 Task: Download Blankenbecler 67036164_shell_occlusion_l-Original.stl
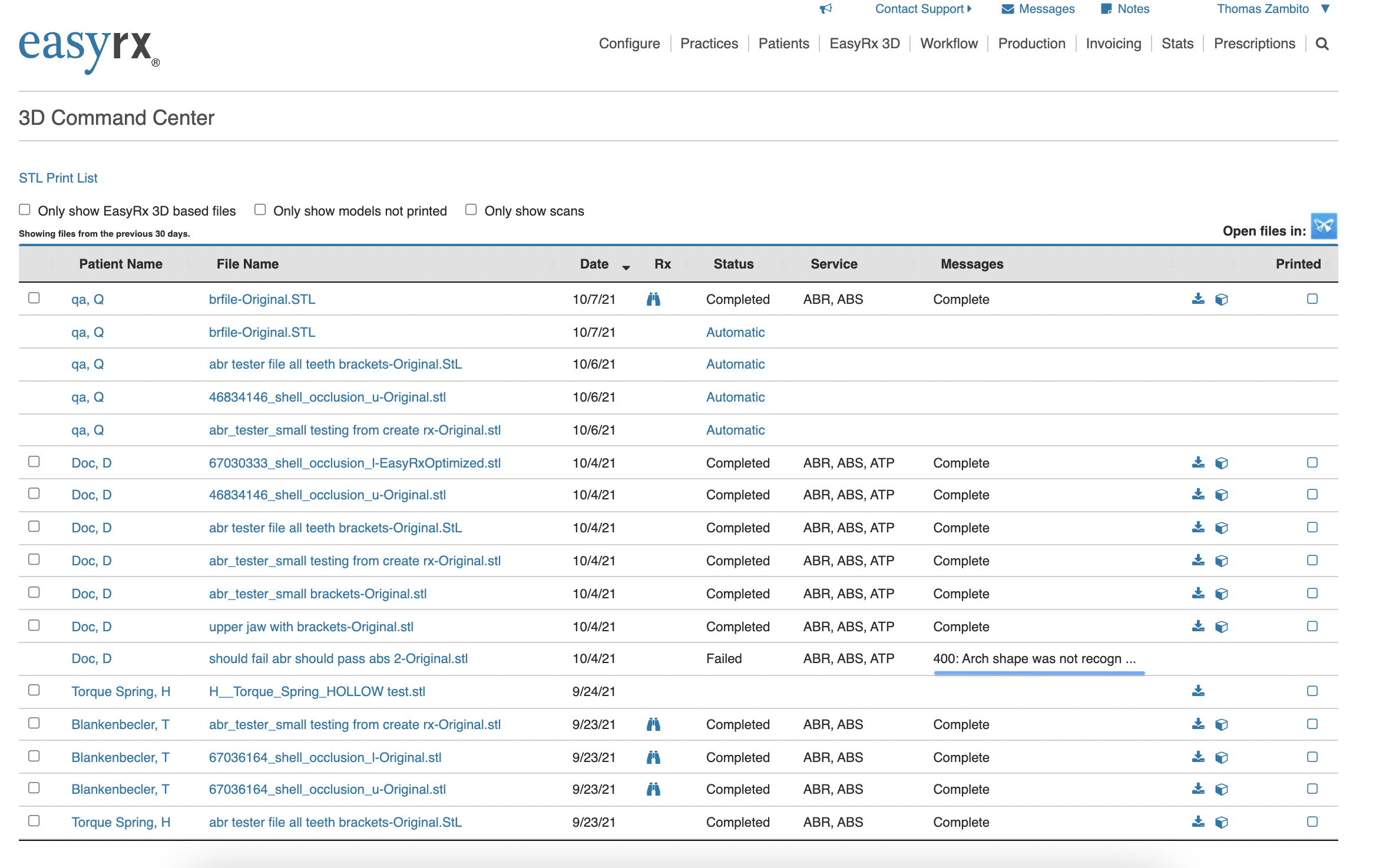[1198, 757]
